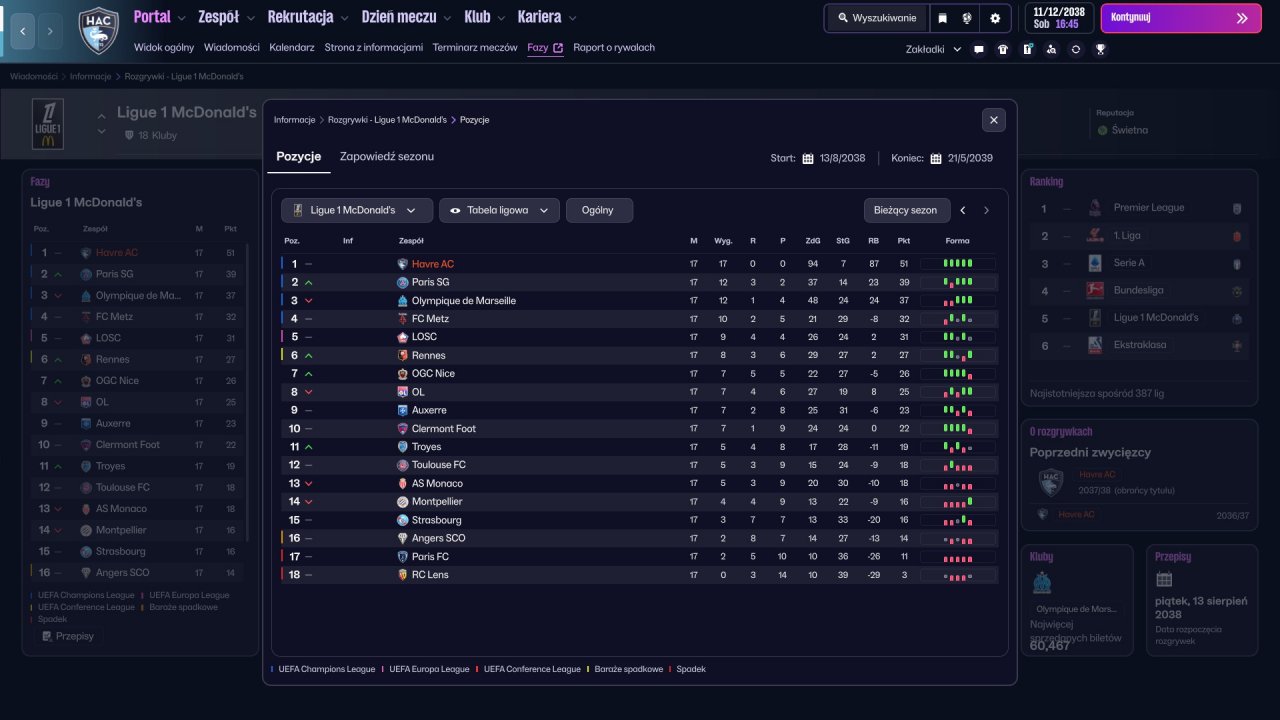The width and height of the screenshot is (1280, 720).
Task: Select the Pozycje tab
Action: coord(299,157)
